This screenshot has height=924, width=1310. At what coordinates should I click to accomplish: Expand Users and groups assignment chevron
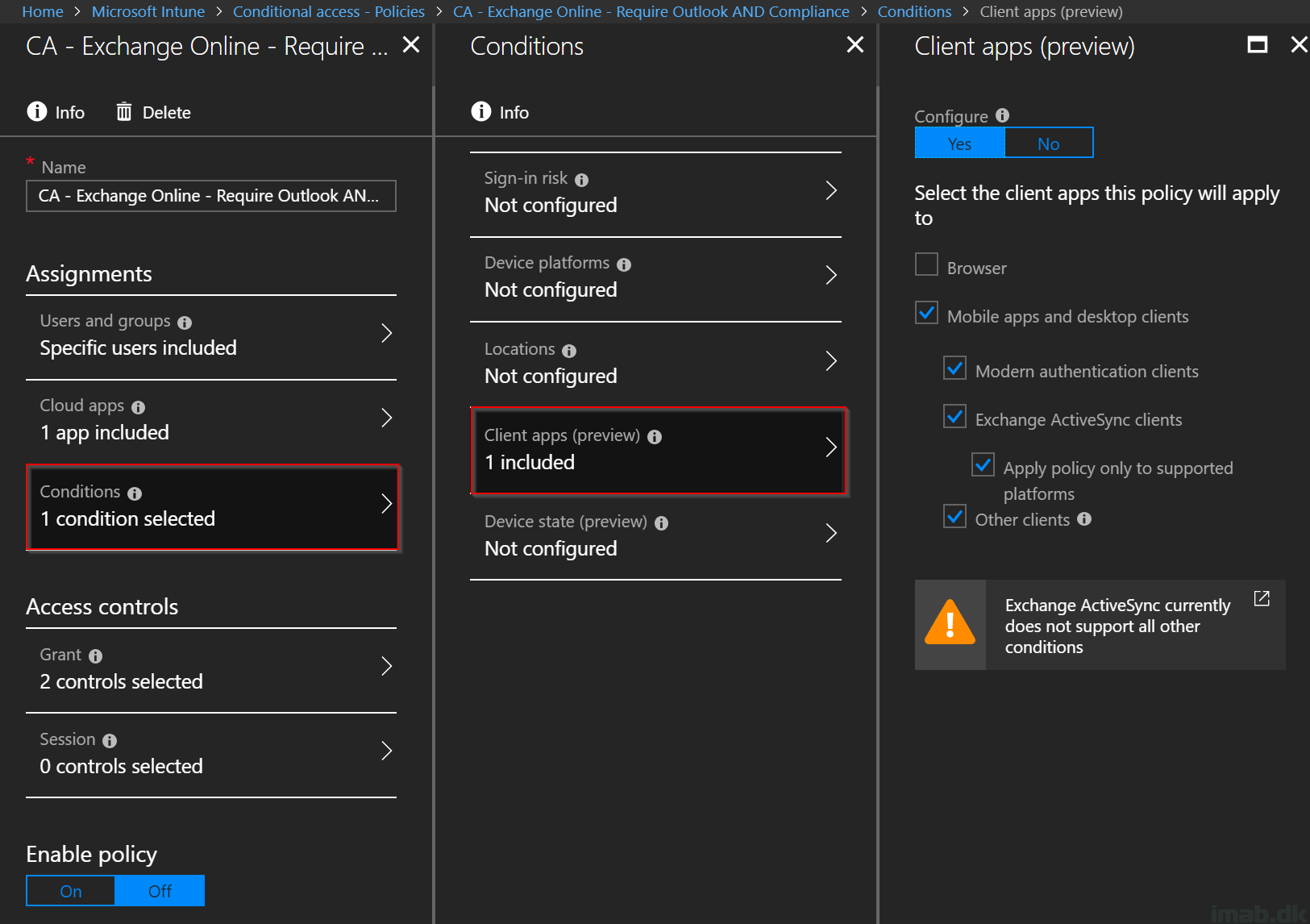coord(386,333)
